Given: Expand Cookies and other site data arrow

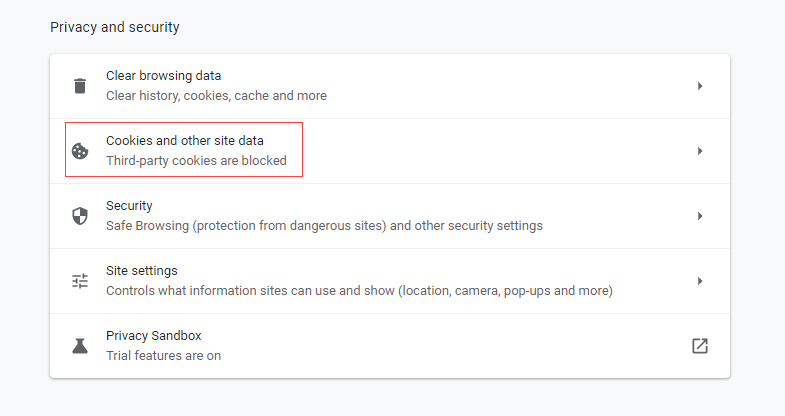Looking at the screenshot, I should point(700,151).
